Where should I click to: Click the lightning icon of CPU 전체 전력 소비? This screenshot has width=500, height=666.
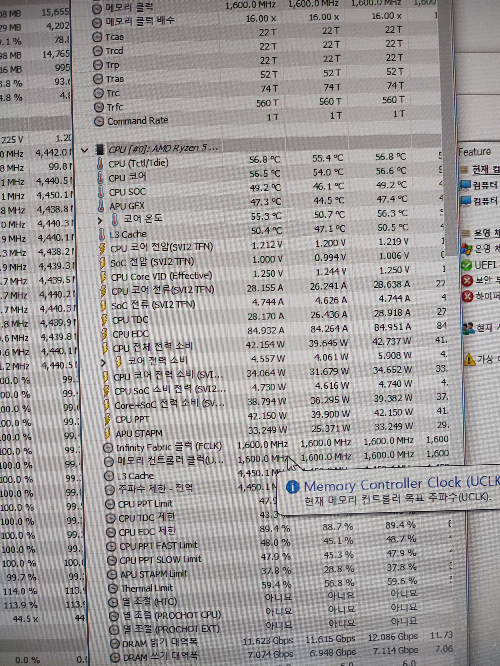pos(105,348)
